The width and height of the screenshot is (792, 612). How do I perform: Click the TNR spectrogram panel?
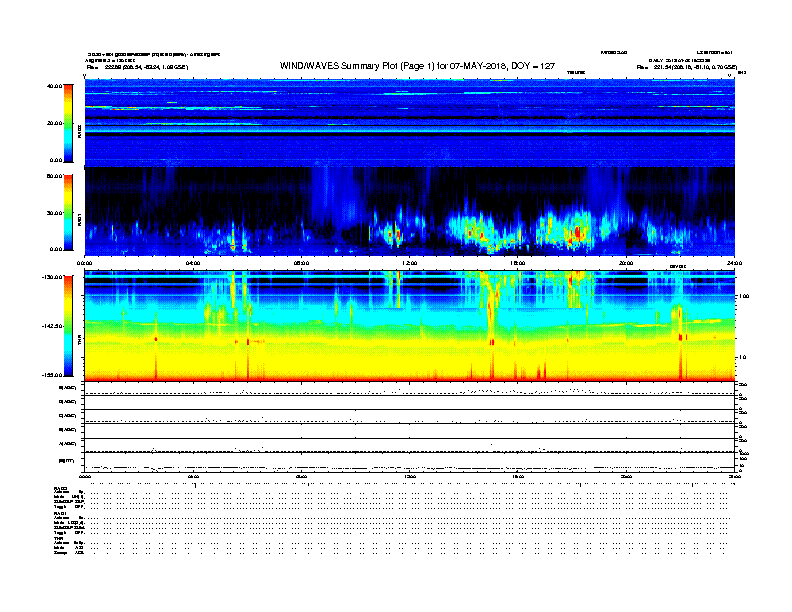[x=410, y=326]
